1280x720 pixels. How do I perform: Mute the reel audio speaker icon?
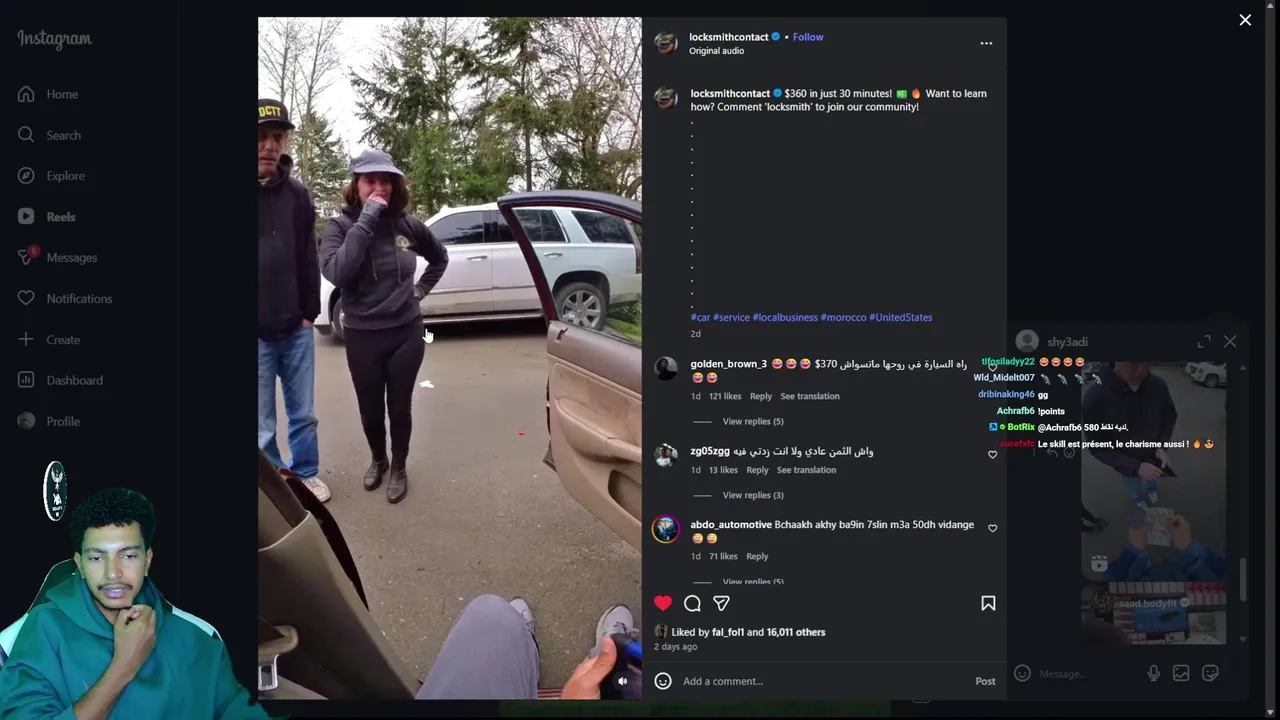(622, 681)
